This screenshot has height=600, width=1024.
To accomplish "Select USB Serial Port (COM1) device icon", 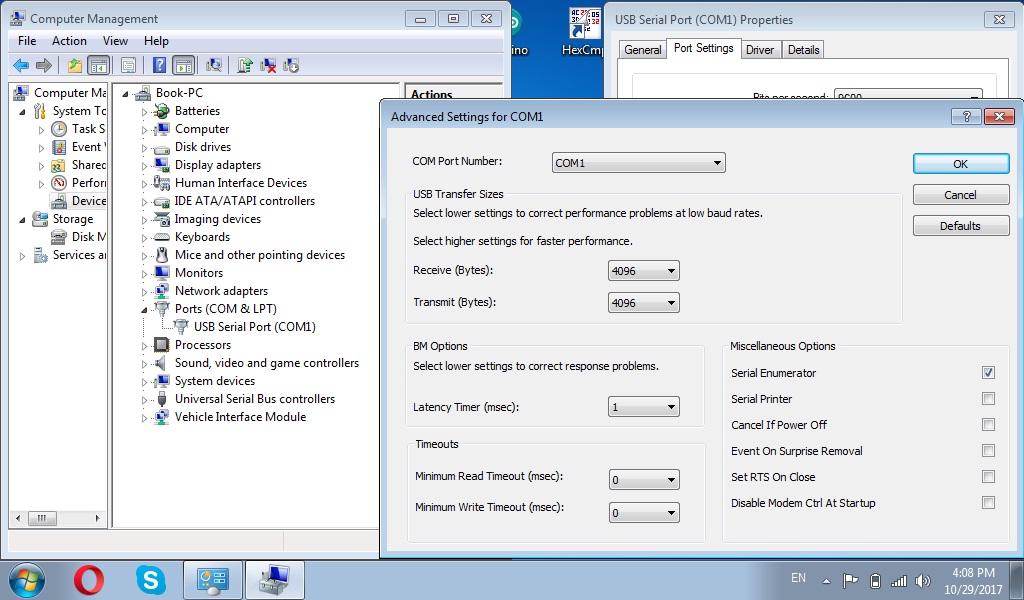I will (181, 326).
